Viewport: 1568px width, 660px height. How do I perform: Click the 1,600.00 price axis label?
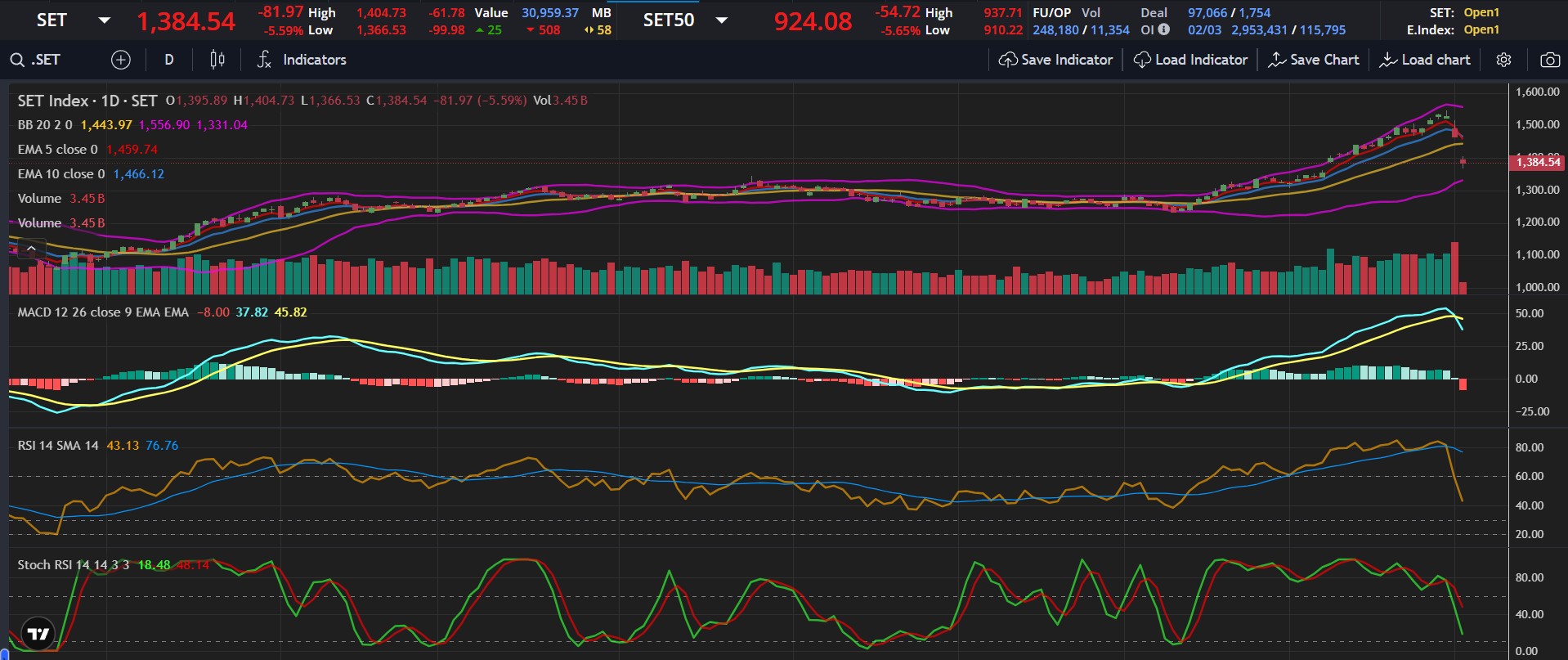1538,92
